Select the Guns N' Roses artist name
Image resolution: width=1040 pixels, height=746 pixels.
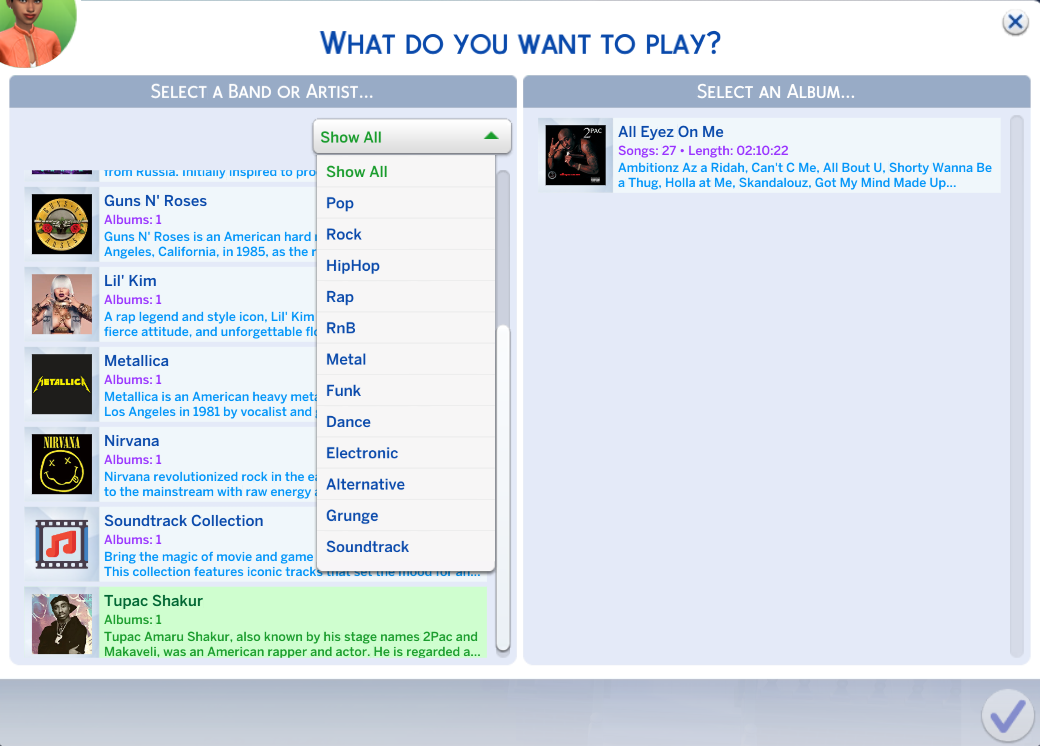pos(155,201)
